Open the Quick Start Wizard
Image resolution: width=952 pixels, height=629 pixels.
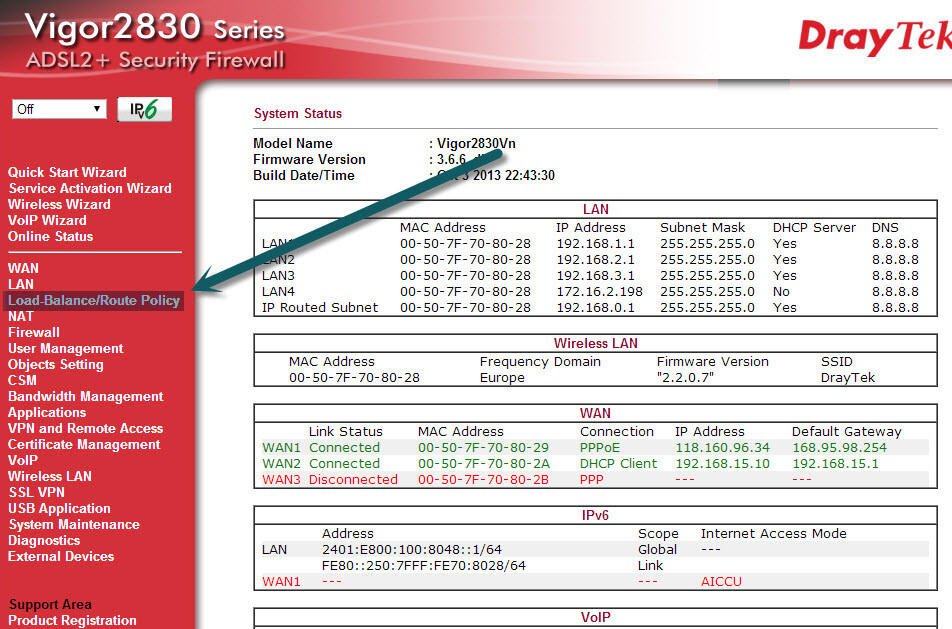pos(67,172)
